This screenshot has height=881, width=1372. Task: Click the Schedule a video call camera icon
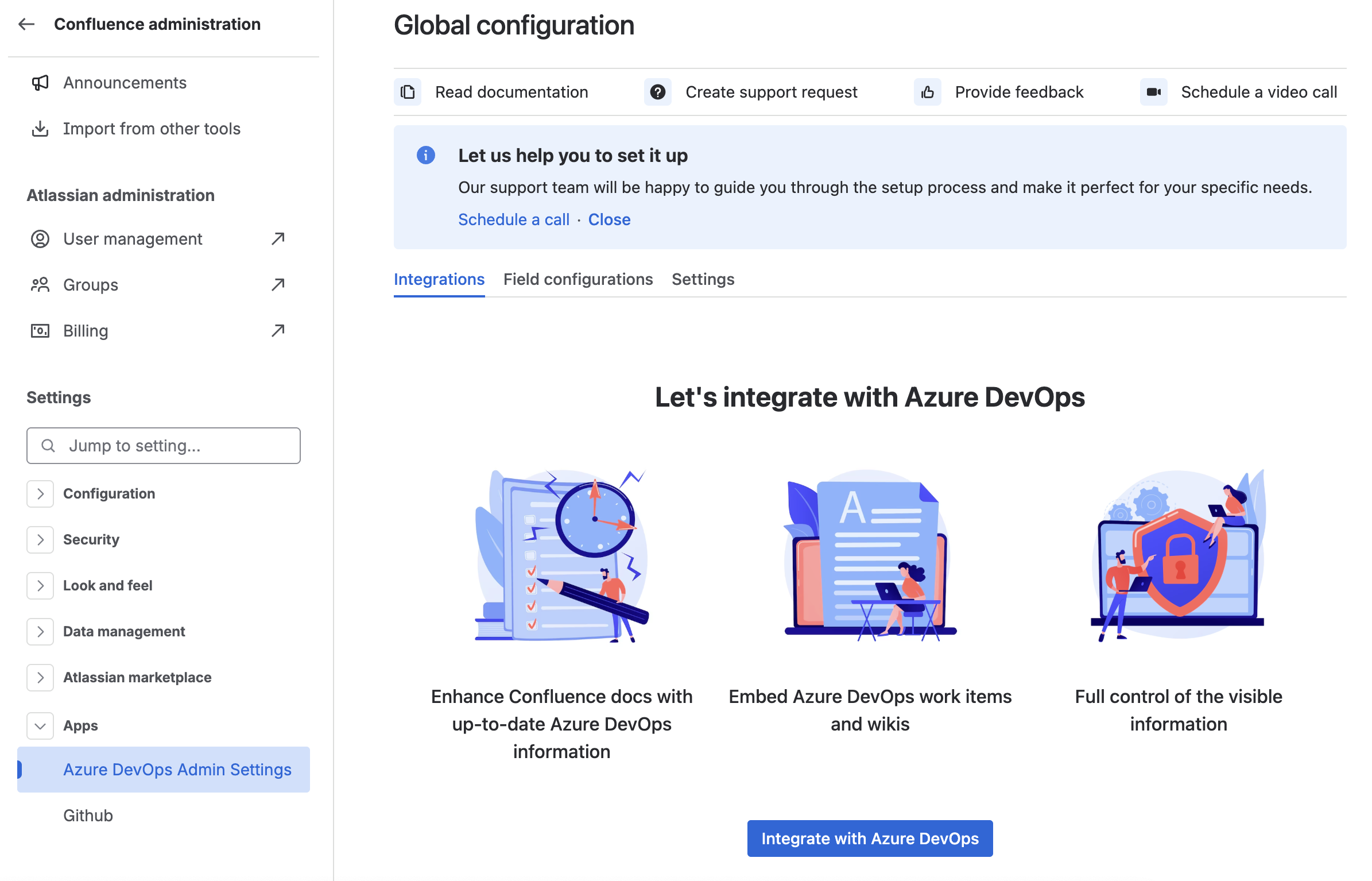point(1154,92)
